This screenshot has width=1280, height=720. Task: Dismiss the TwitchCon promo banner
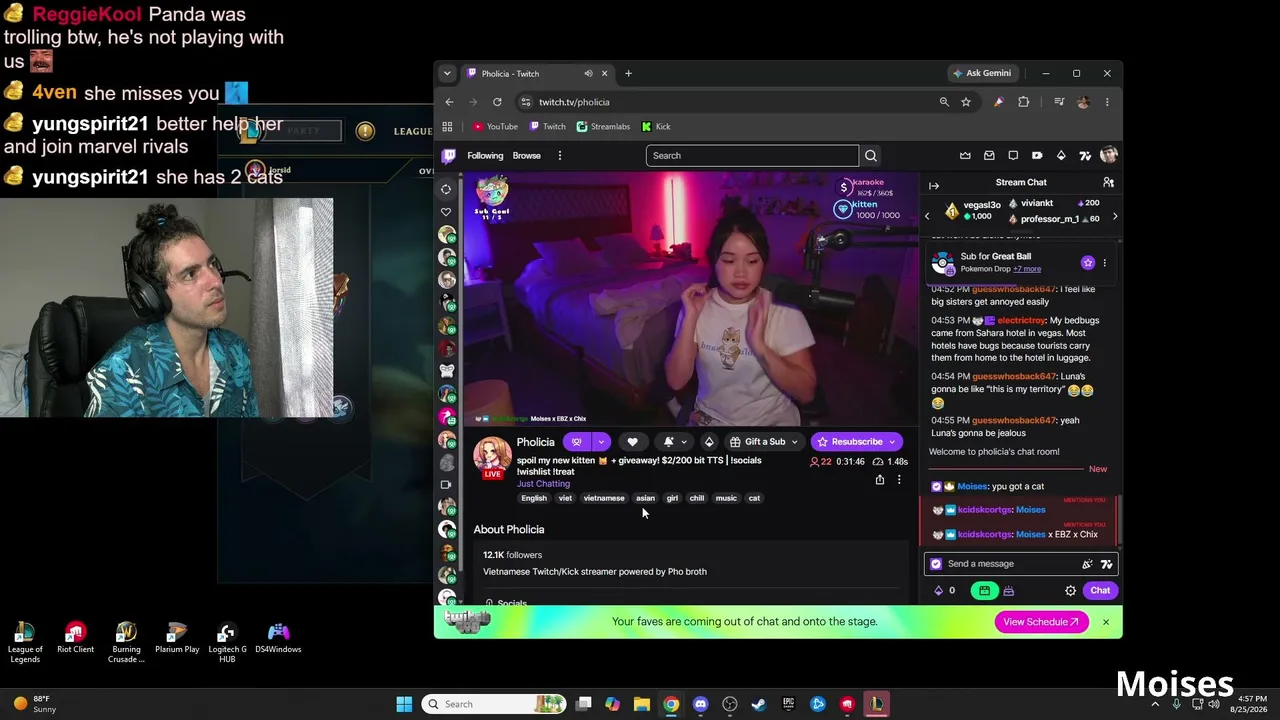tap(1106, 622)
